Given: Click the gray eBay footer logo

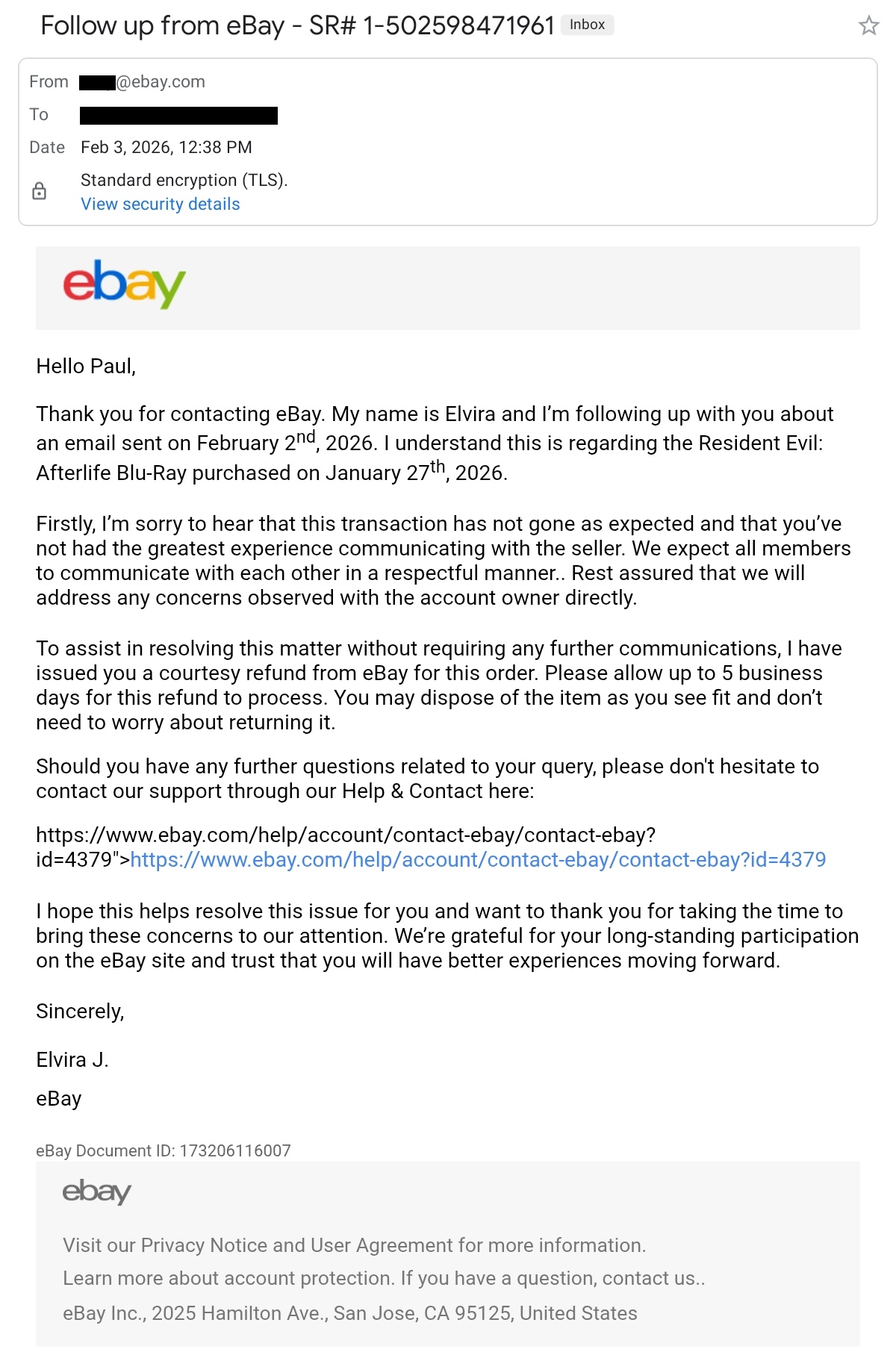Looking at the screenshot, I should point(96,1192).
